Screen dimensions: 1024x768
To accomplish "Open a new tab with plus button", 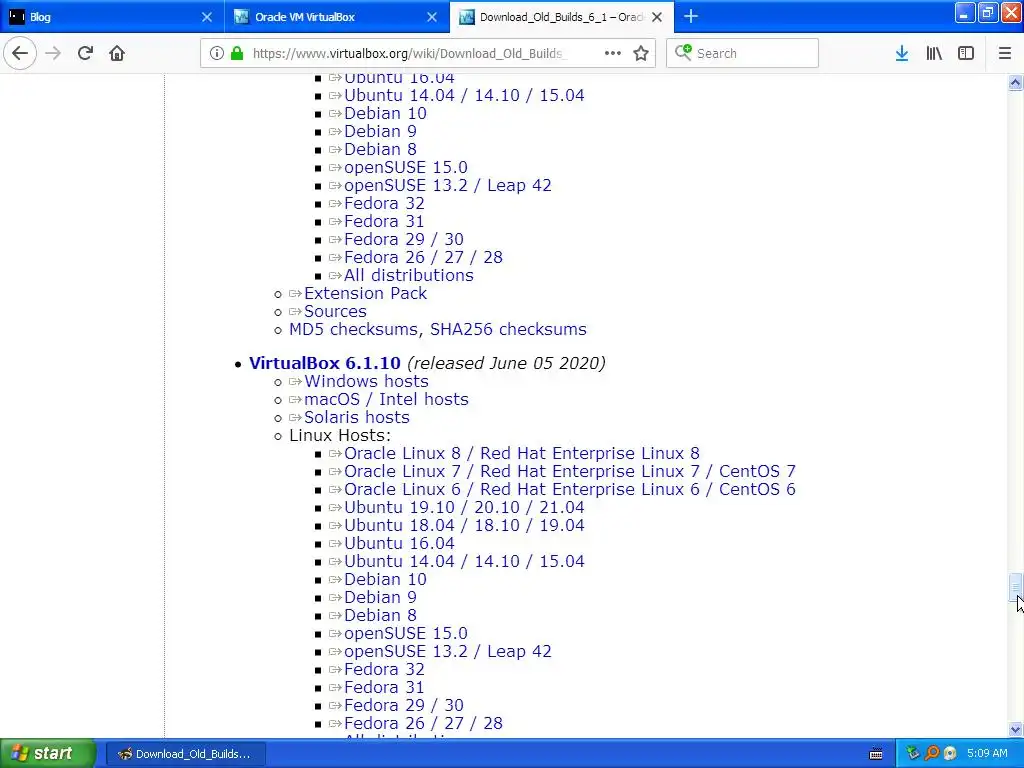I will pos(690,16).
